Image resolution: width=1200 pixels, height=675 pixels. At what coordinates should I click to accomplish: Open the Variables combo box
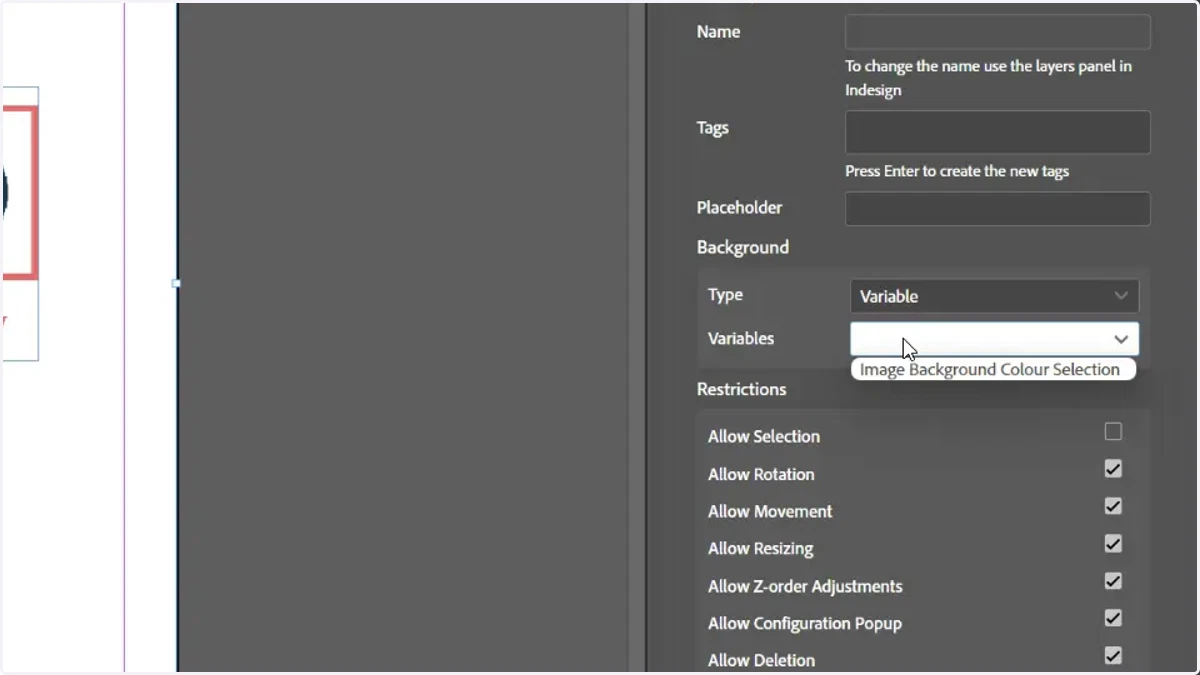tap(994, 339)
